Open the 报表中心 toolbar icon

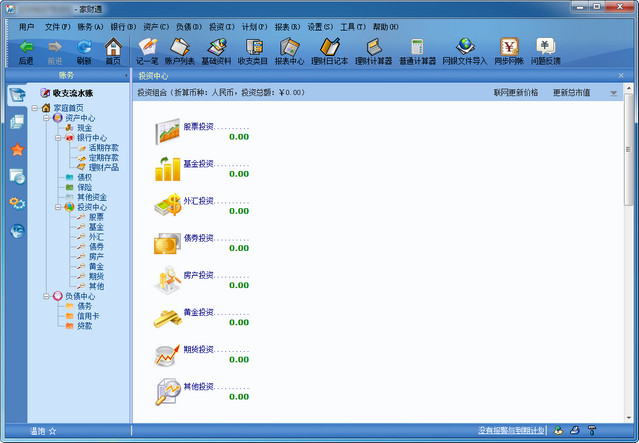tap(289, 50)
